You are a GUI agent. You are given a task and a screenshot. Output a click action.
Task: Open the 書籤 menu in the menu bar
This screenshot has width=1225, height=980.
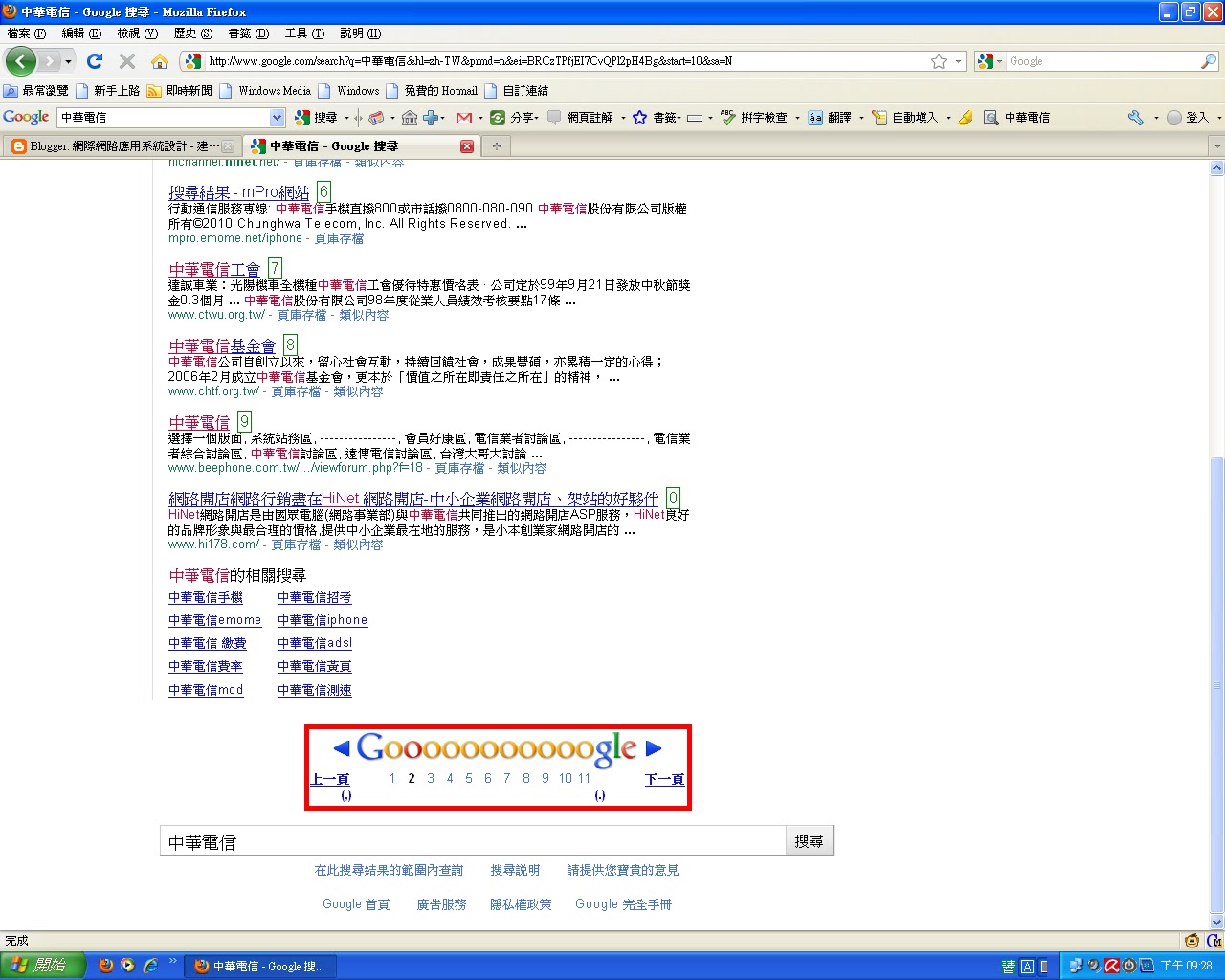click(248, 33)
